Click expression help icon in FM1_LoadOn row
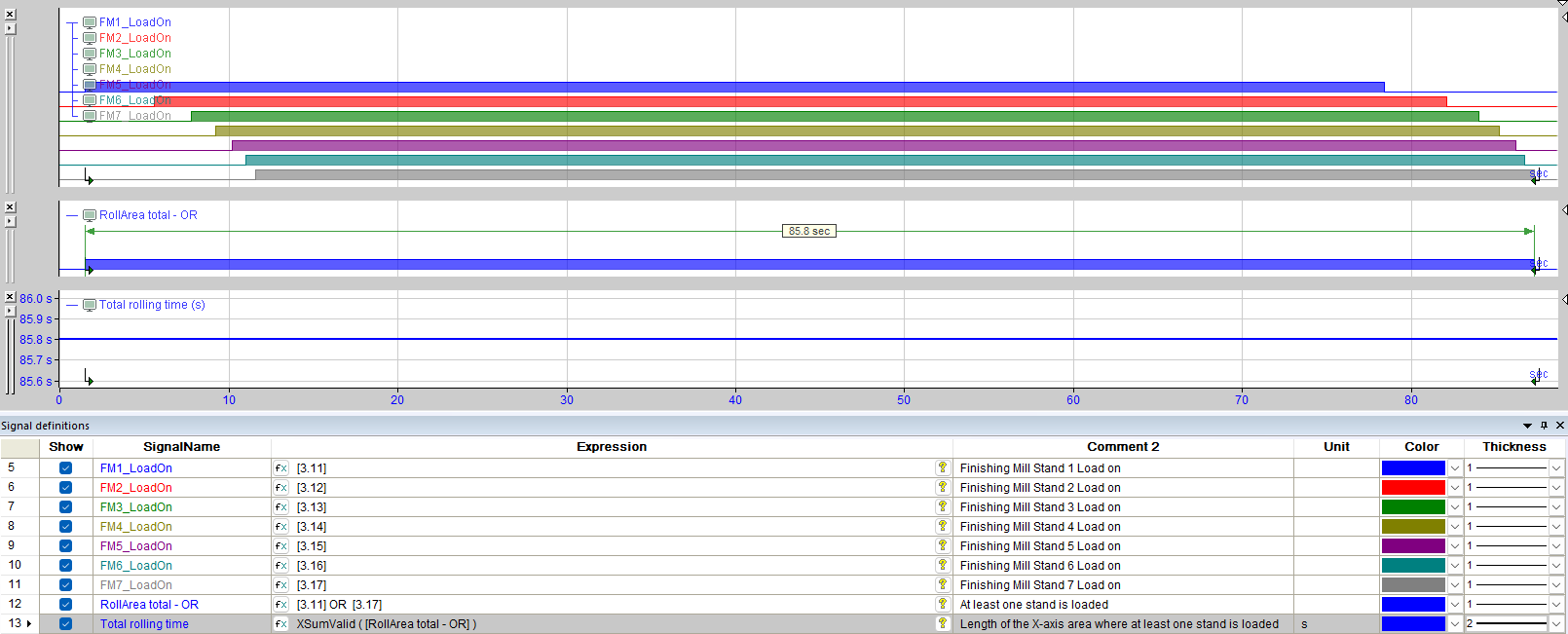The height and width of the screenshot is (634, 1568). pos(943,467)
